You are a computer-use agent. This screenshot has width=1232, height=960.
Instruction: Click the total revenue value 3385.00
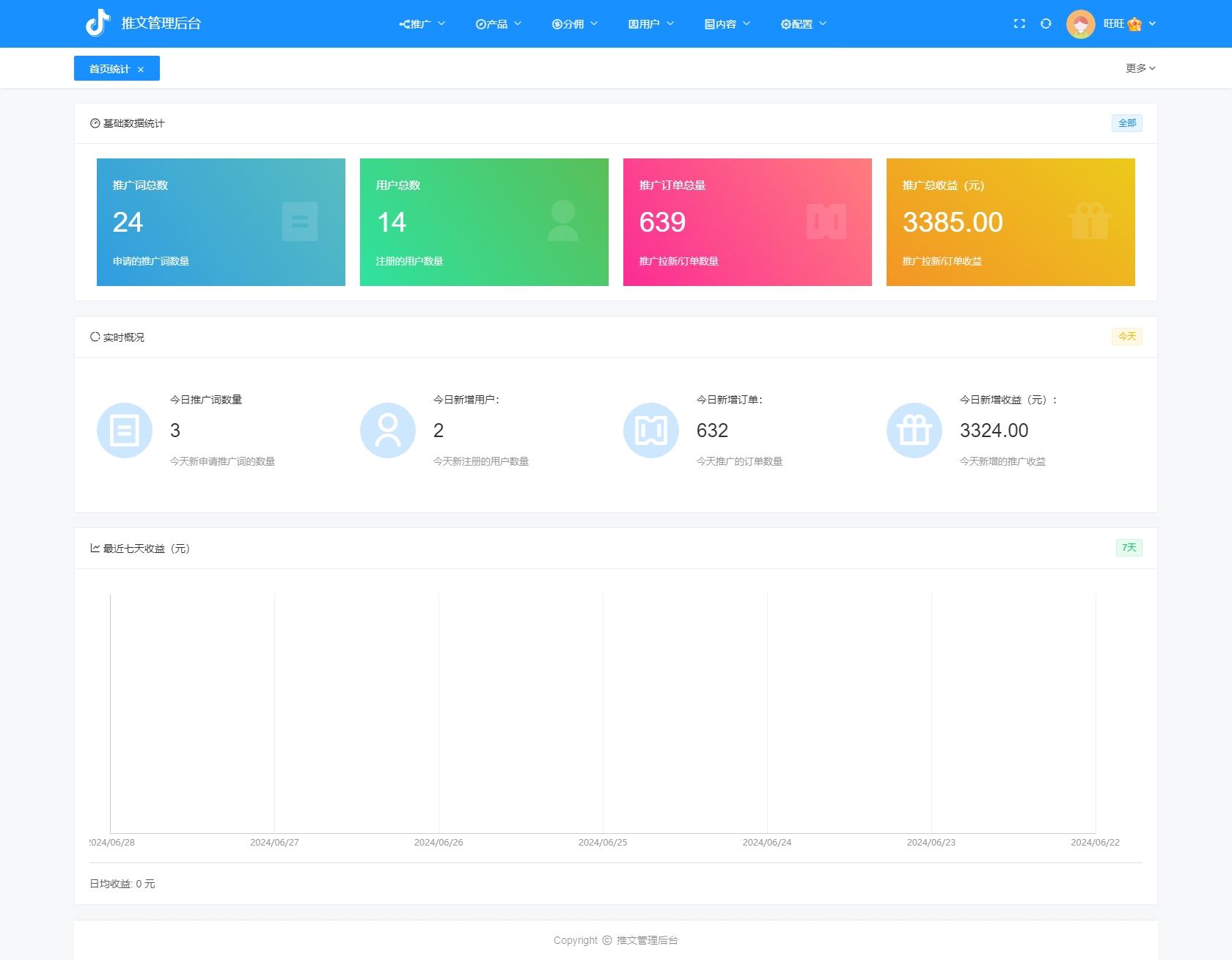pyautogui.click(x=953, y=222)
